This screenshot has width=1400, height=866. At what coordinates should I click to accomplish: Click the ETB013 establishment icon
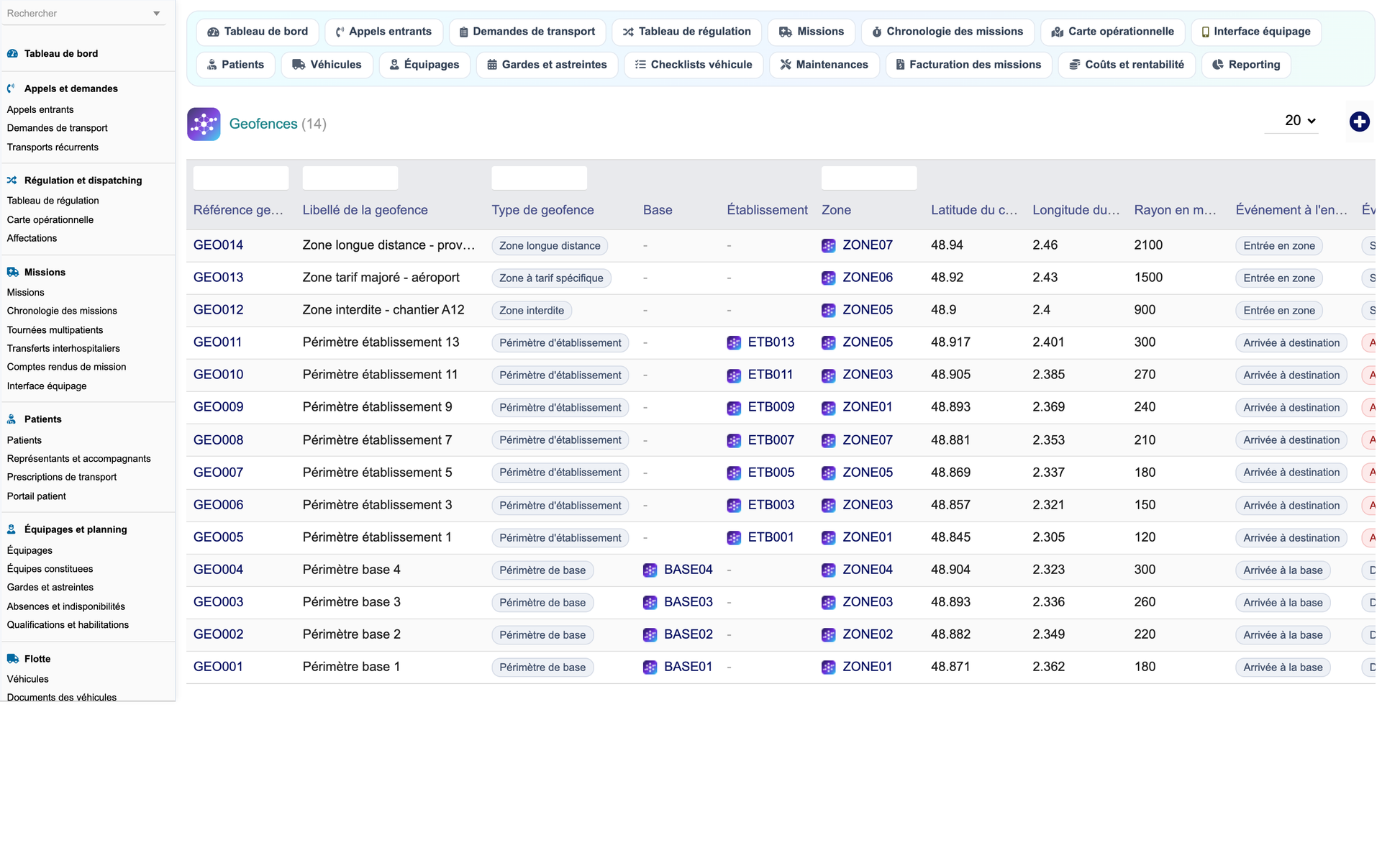pyautogui.click(x=734, y=343)
